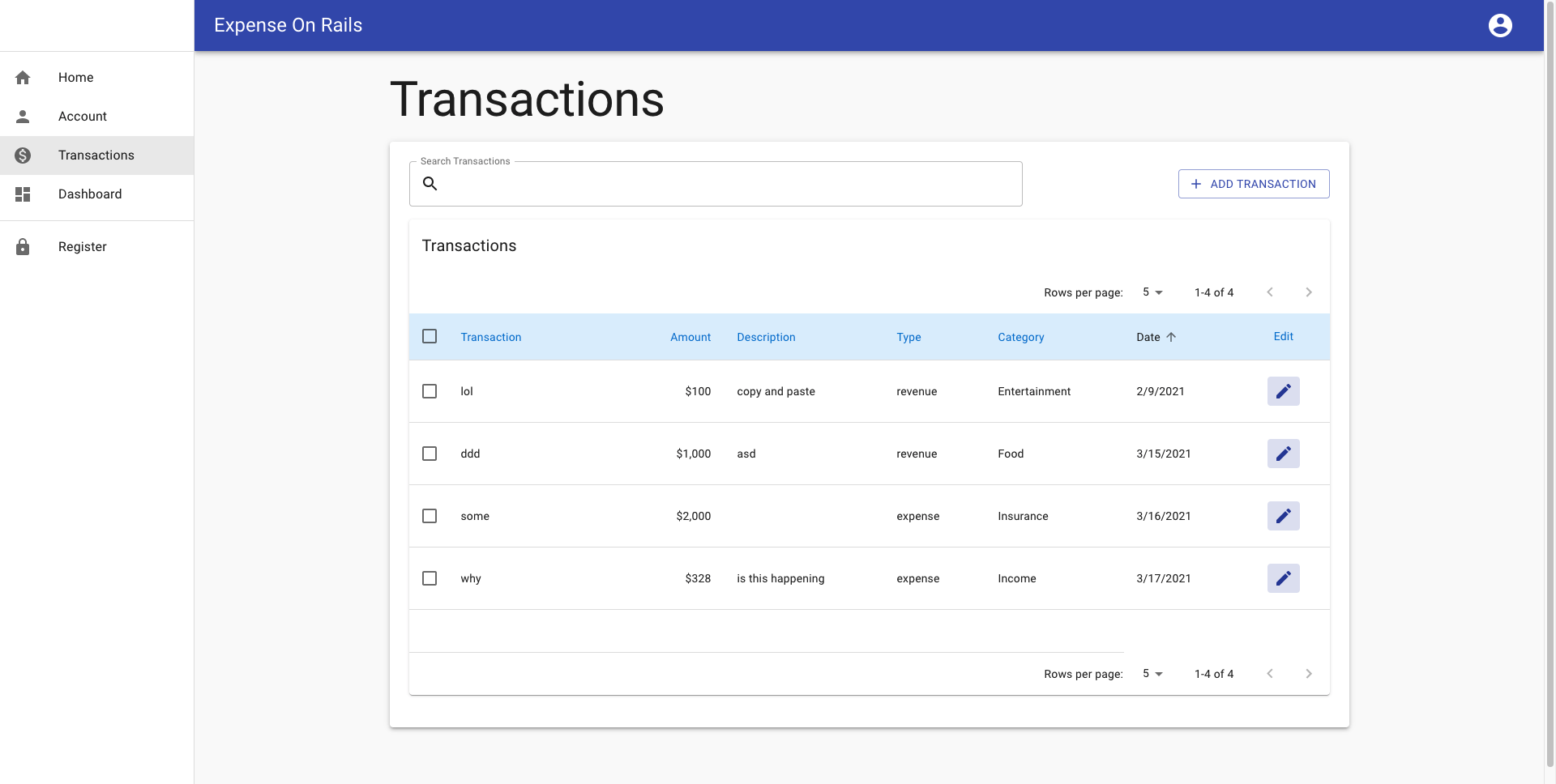Edit the 'lol' transaction with pencil icon
This screenshot has width=1556, height=784.
point(1283,391)
